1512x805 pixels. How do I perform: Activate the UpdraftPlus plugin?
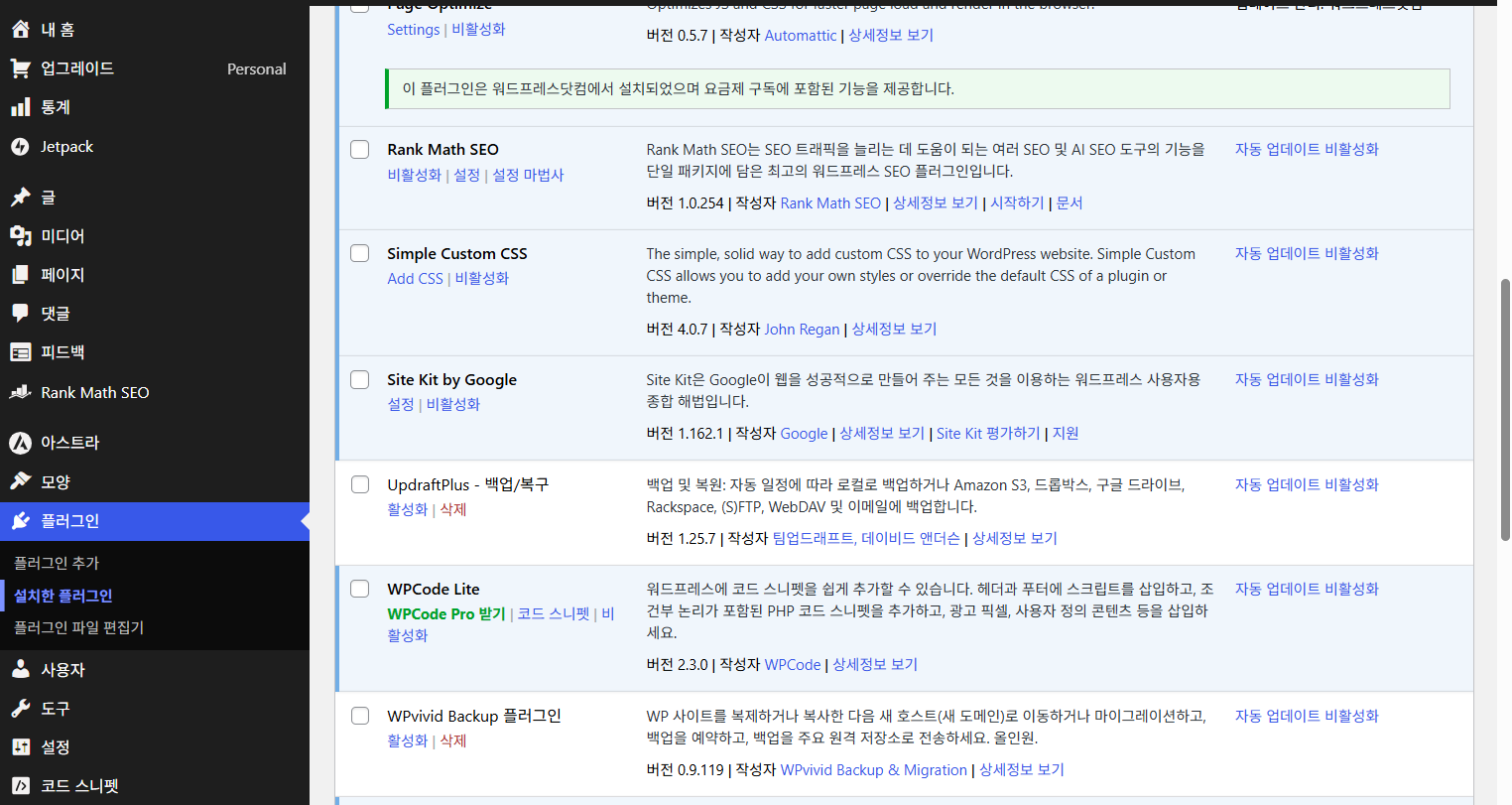tap(407, 509)
